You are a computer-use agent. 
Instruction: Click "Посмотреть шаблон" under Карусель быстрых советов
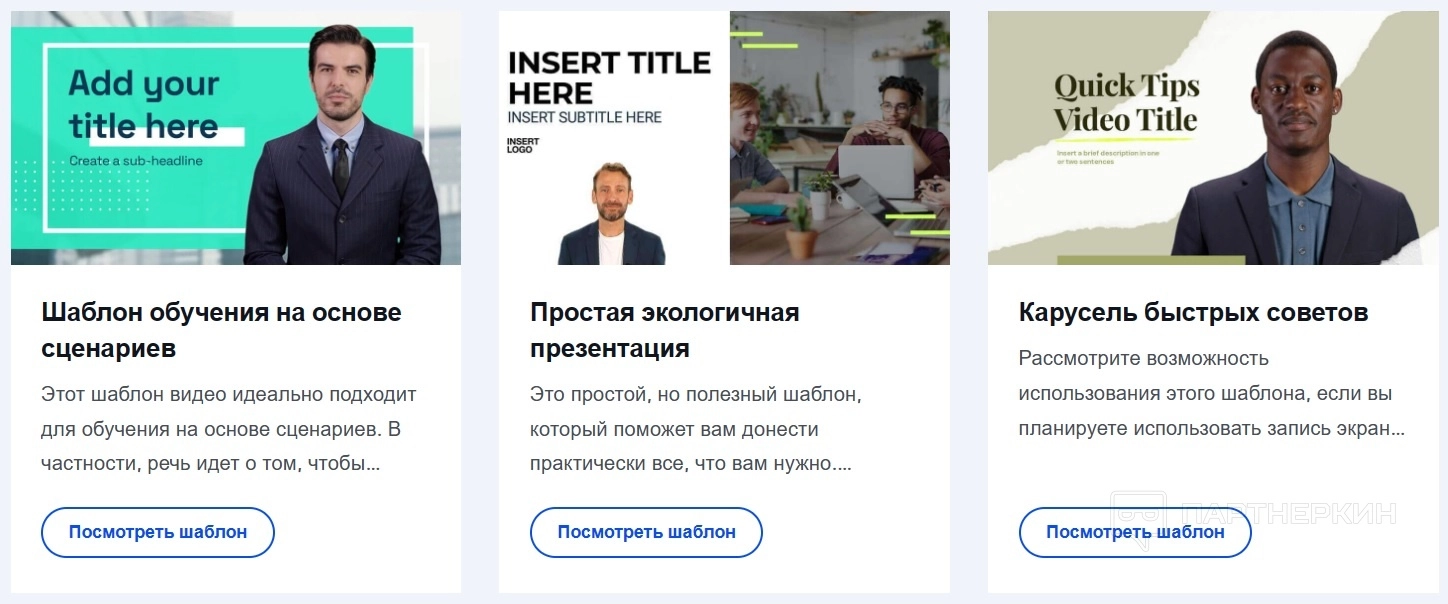[1135, 532]
